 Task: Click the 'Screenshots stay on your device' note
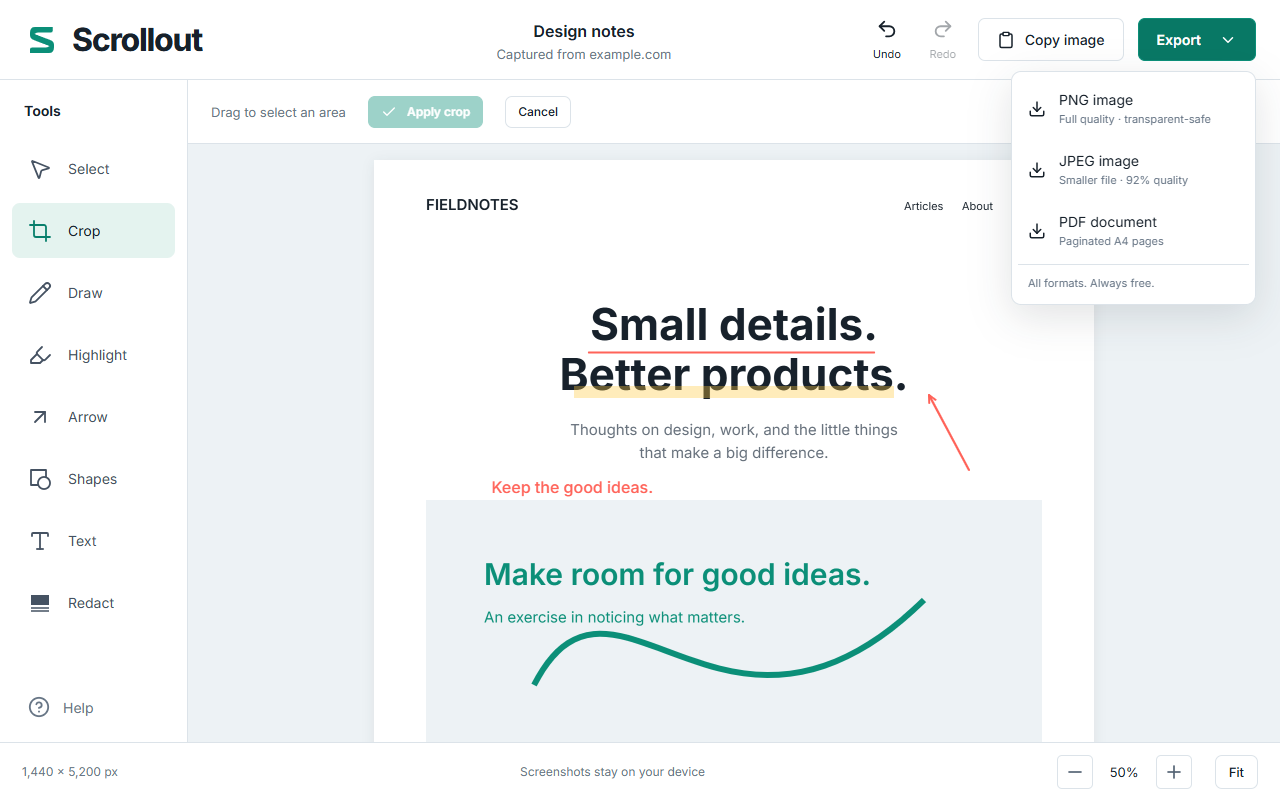click(612, 772)
